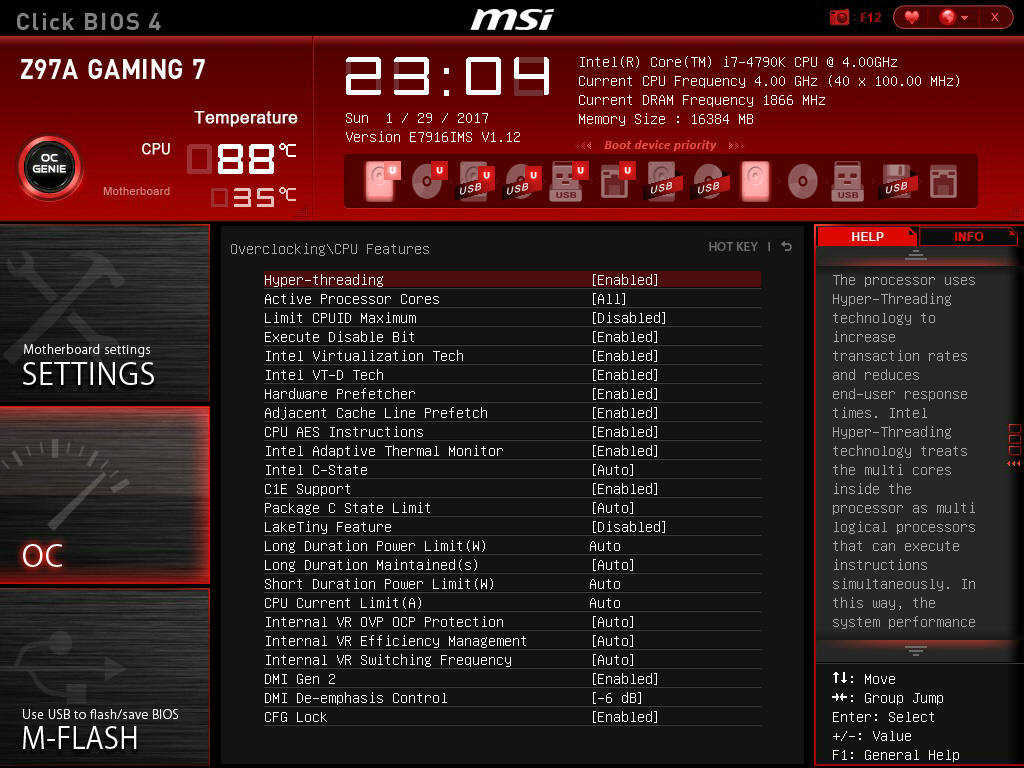Click the F12 screenshot camera icon
The width and height of the screenshot is (1024, 768).
pyautogui.click(x=839, y=17)
